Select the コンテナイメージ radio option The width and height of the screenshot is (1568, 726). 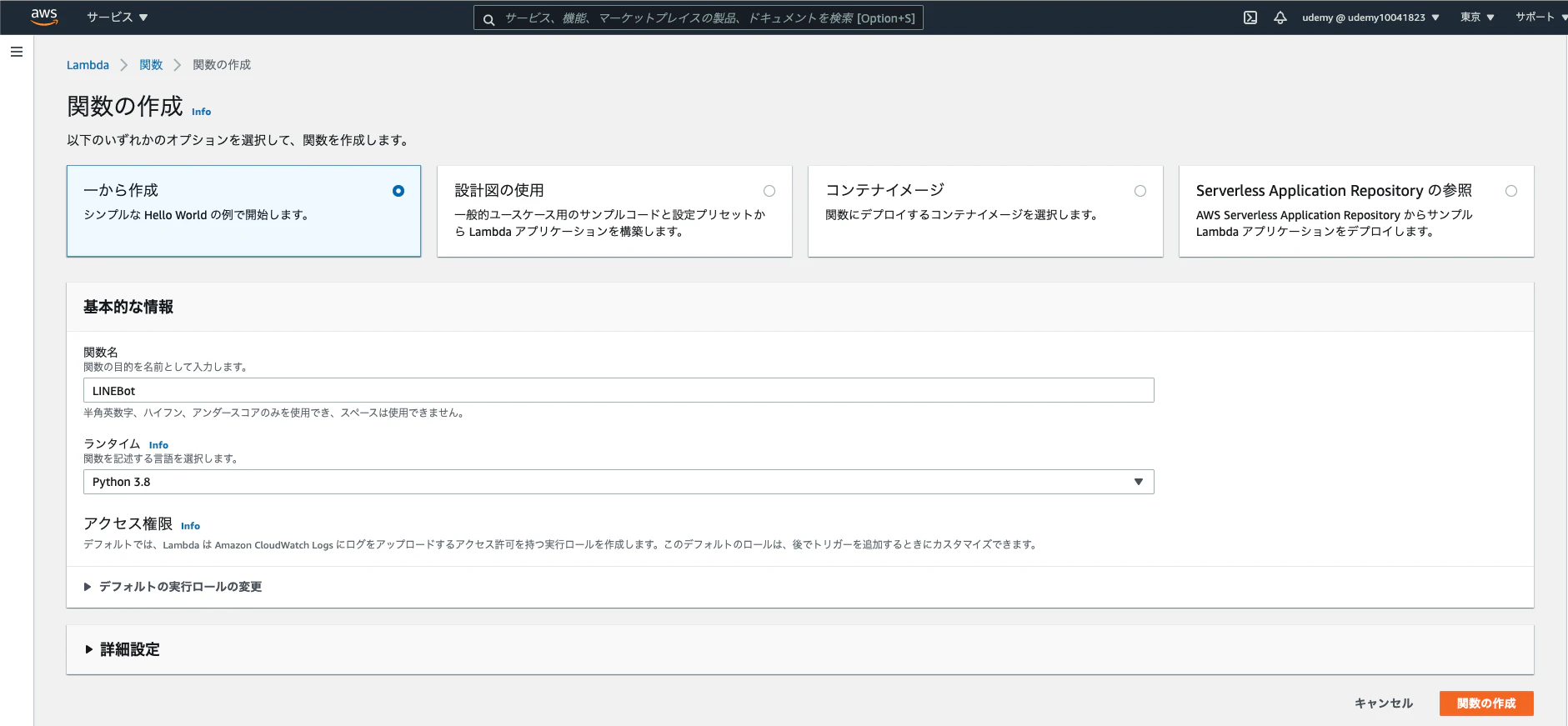pyautogui.click(x=1140, y=191)
